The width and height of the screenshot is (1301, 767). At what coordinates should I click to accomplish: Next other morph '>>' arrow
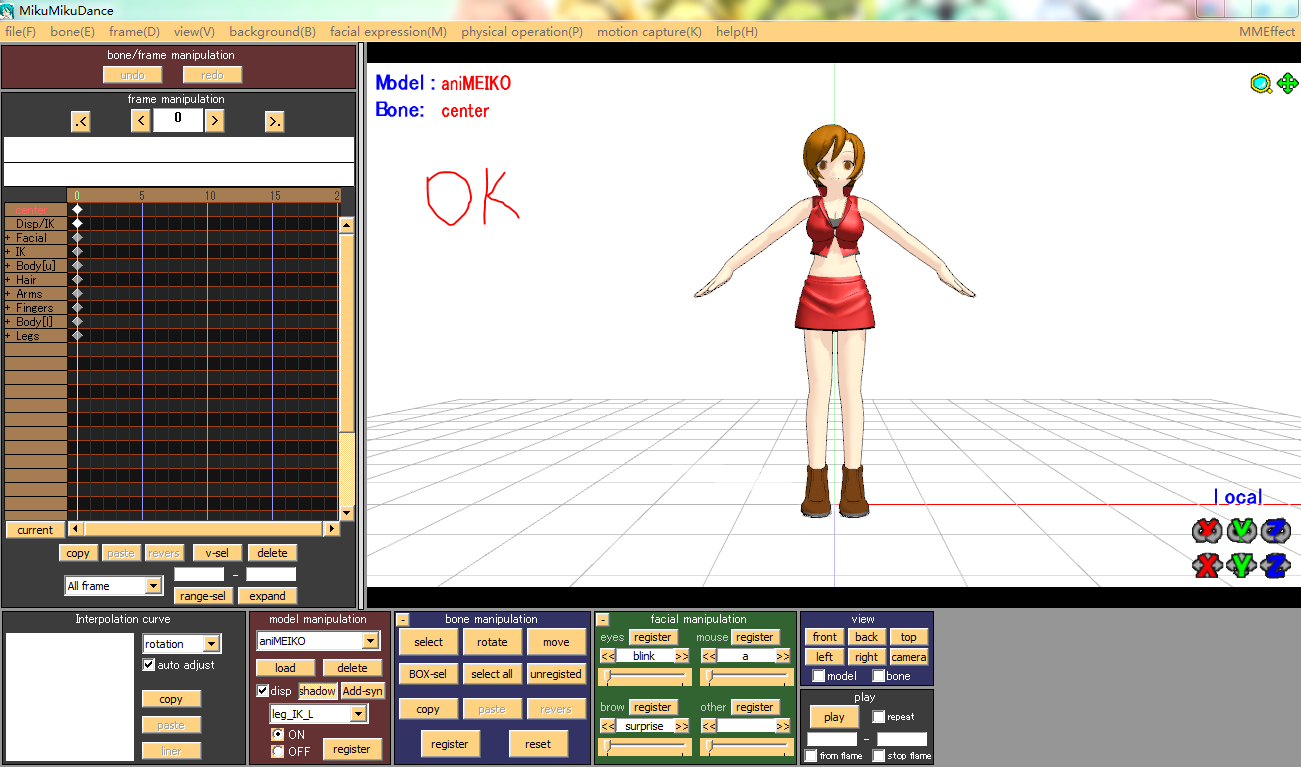coord(783,726)
